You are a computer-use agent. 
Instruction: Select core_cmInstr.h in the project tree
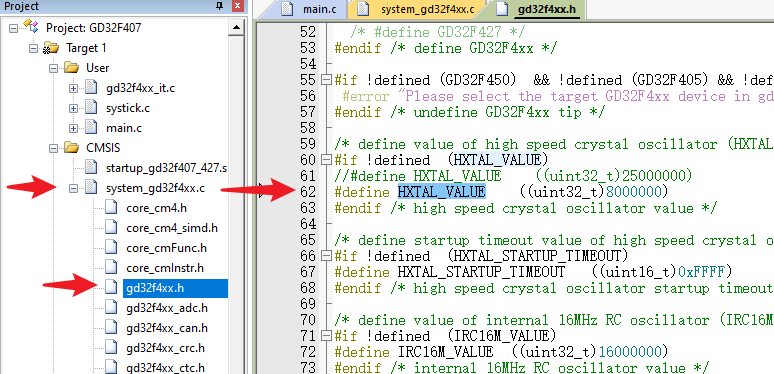coord(165,268)
